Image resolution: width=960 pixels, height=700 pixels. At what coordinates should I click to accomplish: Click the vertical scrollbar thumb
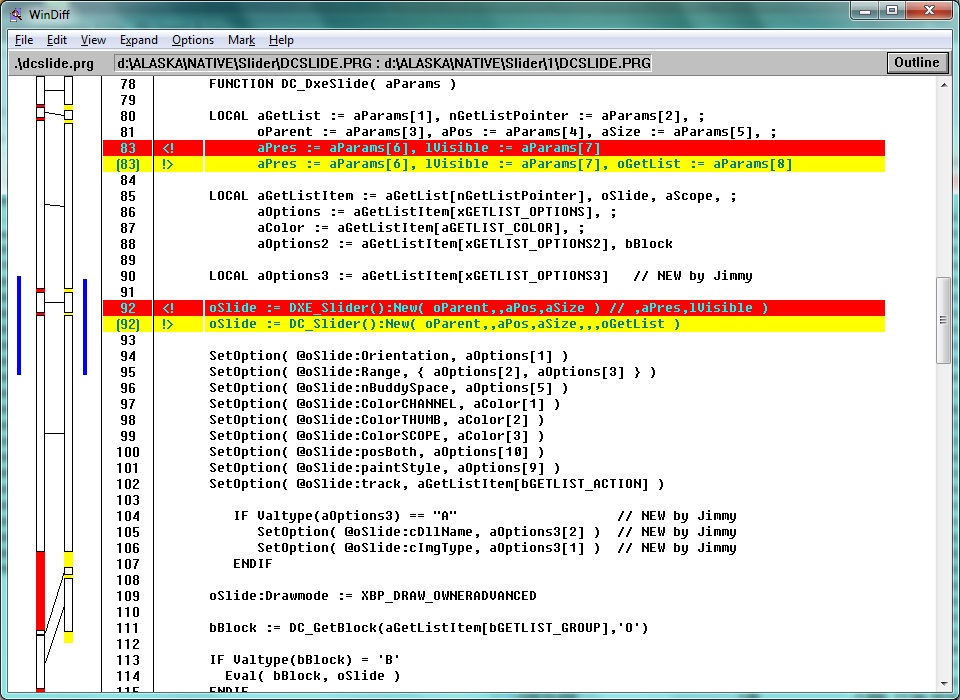point(944,320)
